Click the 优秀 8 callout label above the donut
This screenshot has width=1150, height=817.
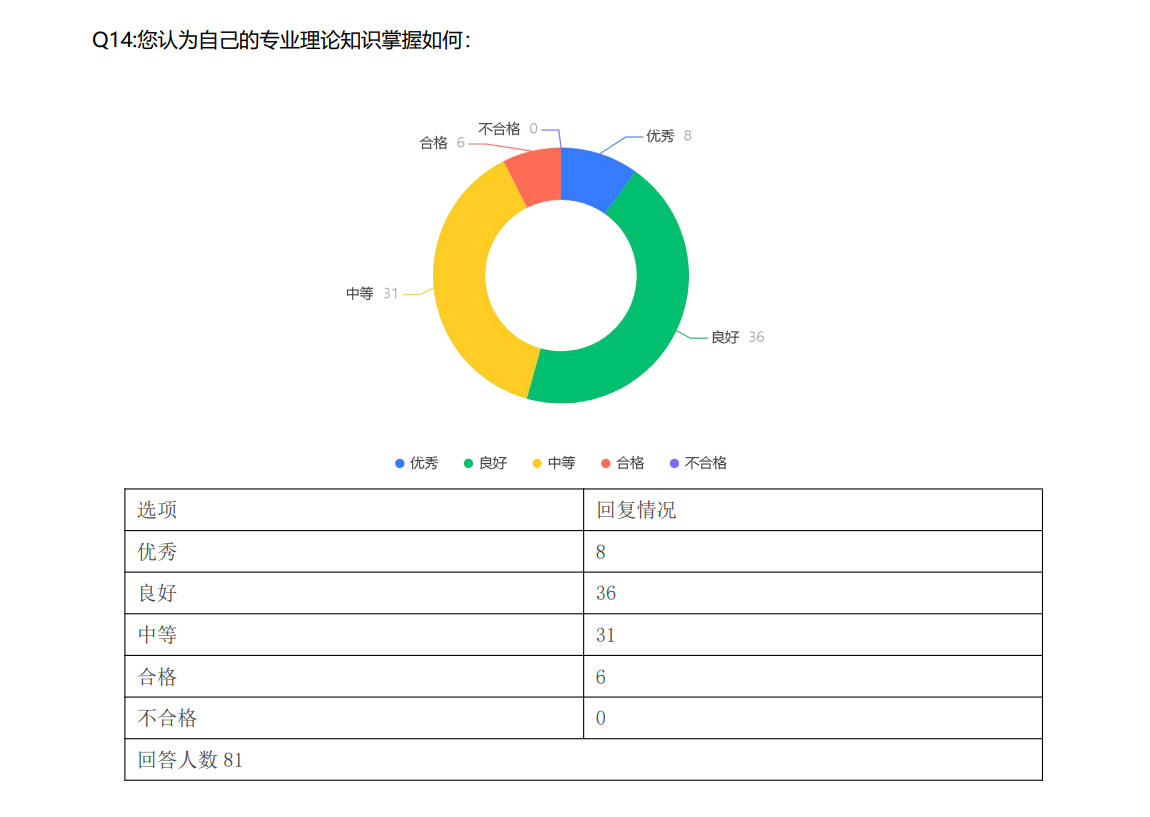pos(668,136)
